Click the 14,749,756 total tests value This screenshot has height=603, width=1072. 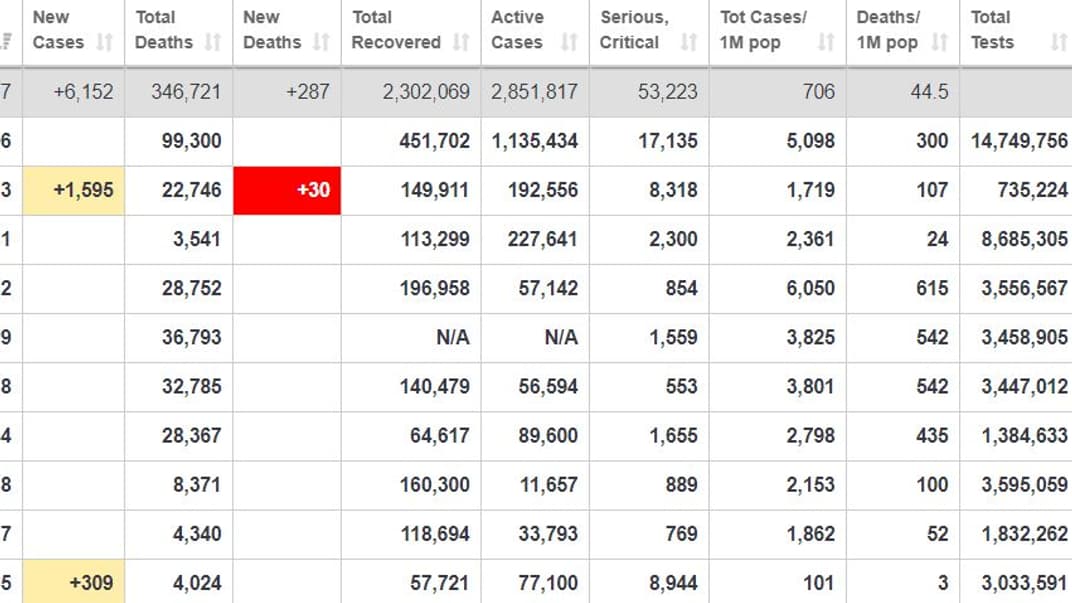(1019, 141)
